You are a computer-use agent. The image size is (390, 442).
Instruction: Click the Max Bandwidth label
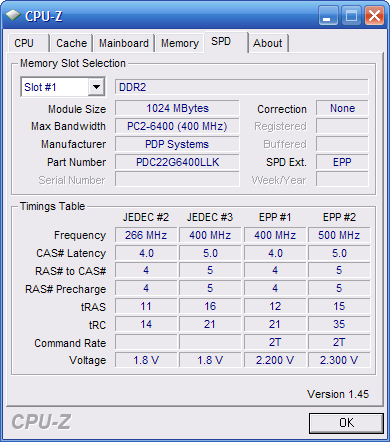click(x=68, y=126)
